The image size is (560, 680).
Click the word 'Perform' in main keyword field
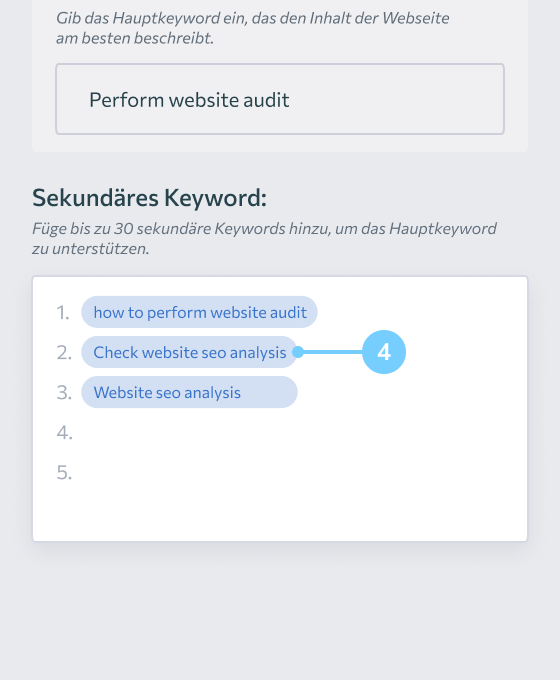click(126, 100)
